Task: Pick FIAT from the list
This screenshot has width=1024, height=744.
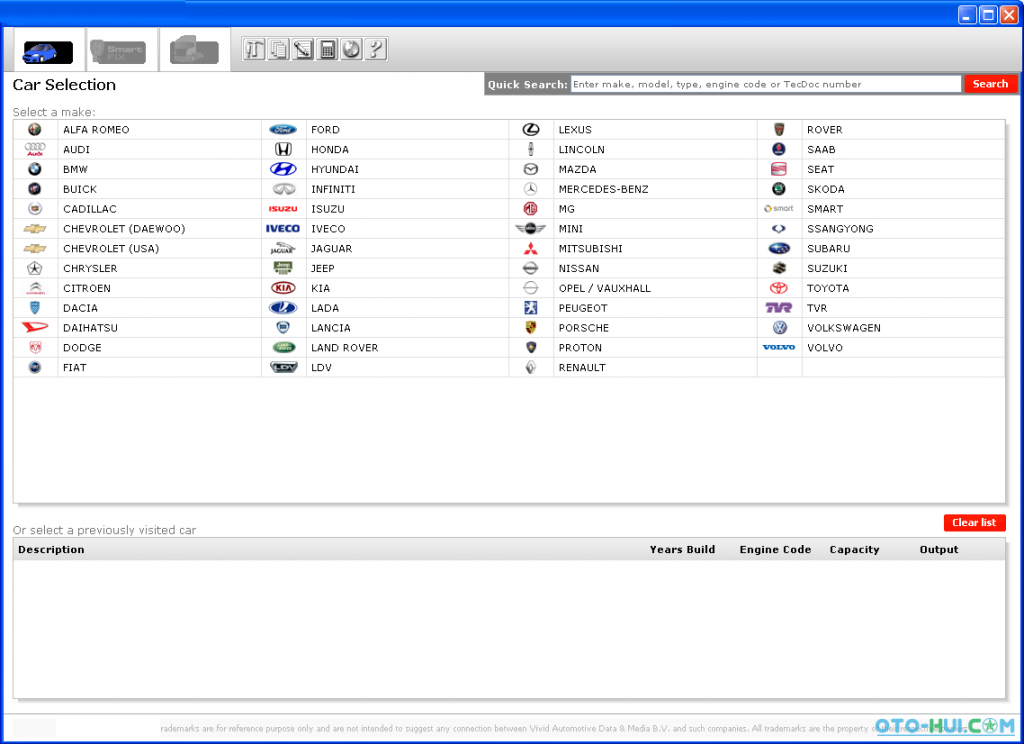Action: (74, 368)
